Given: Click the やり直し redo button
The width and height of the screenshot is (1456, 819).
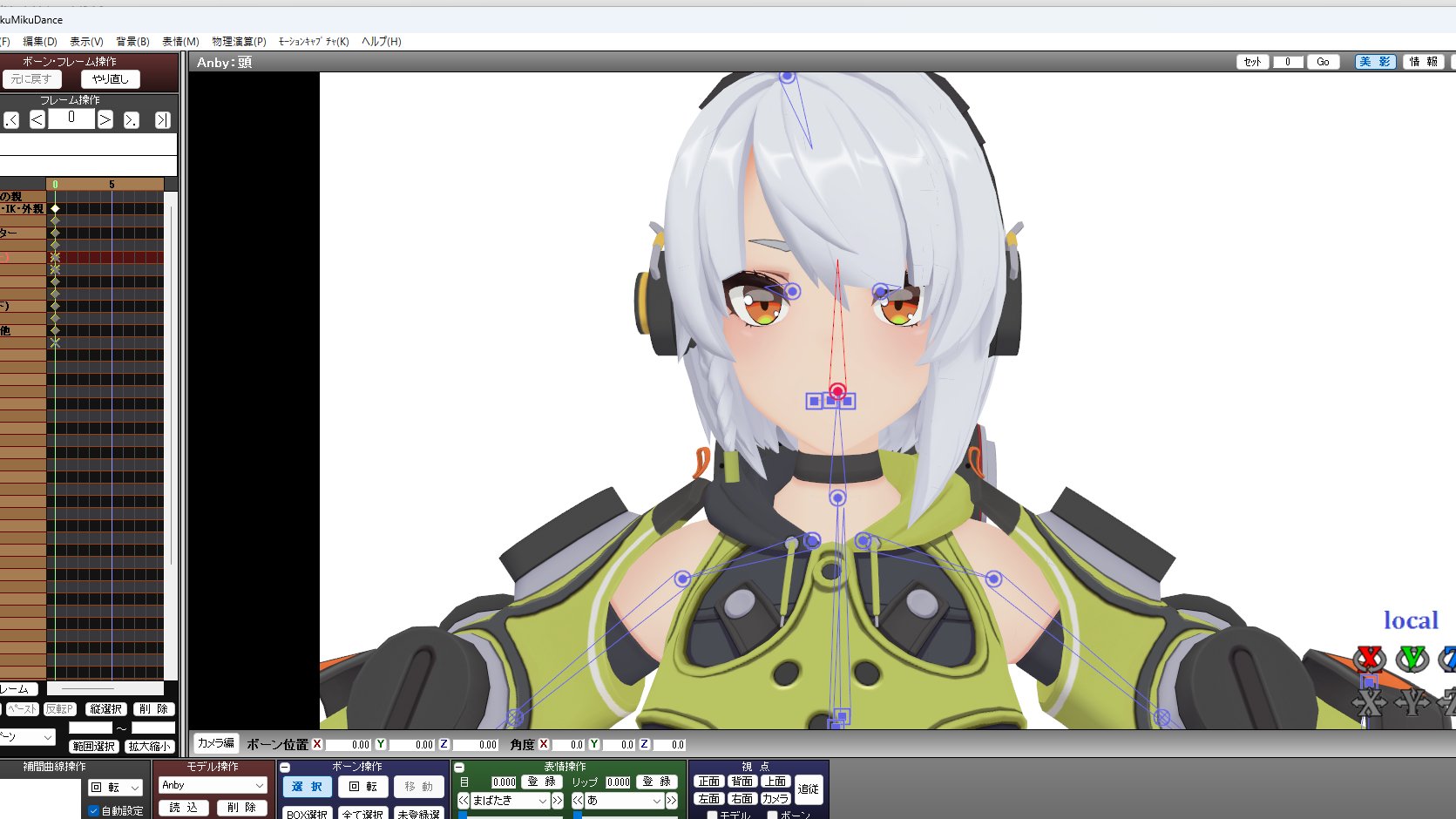Looking at the screenshot, I should (x=110, y=79).
